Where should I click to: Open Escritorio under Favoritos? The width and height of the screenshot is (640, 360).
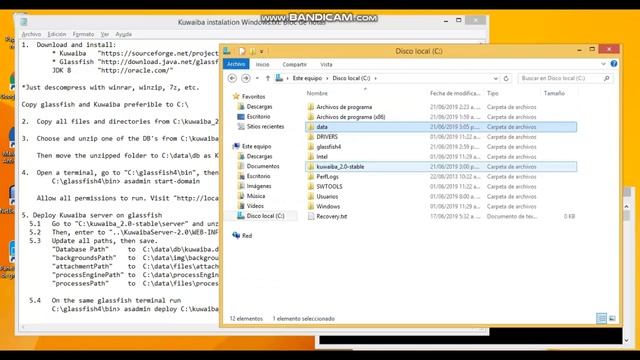tap(258, 117)
